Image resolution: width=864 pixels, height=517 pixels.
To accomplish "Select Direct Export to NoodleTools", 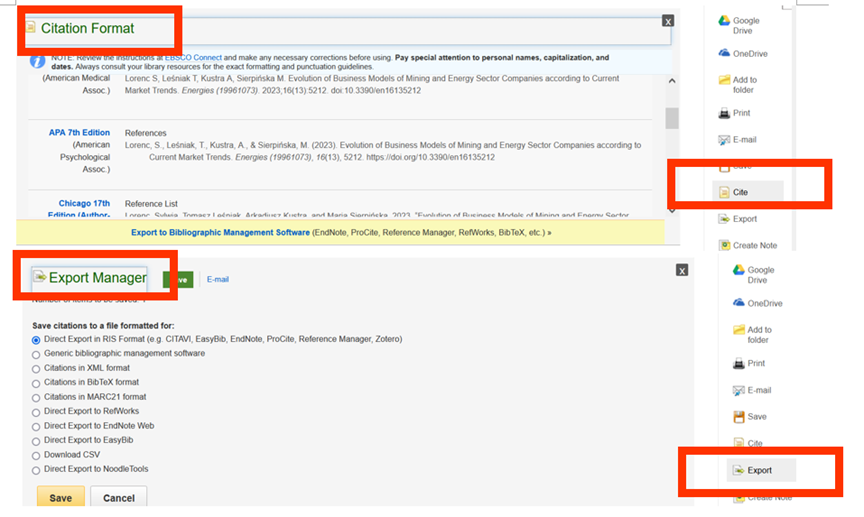I will tap(36, 470).
